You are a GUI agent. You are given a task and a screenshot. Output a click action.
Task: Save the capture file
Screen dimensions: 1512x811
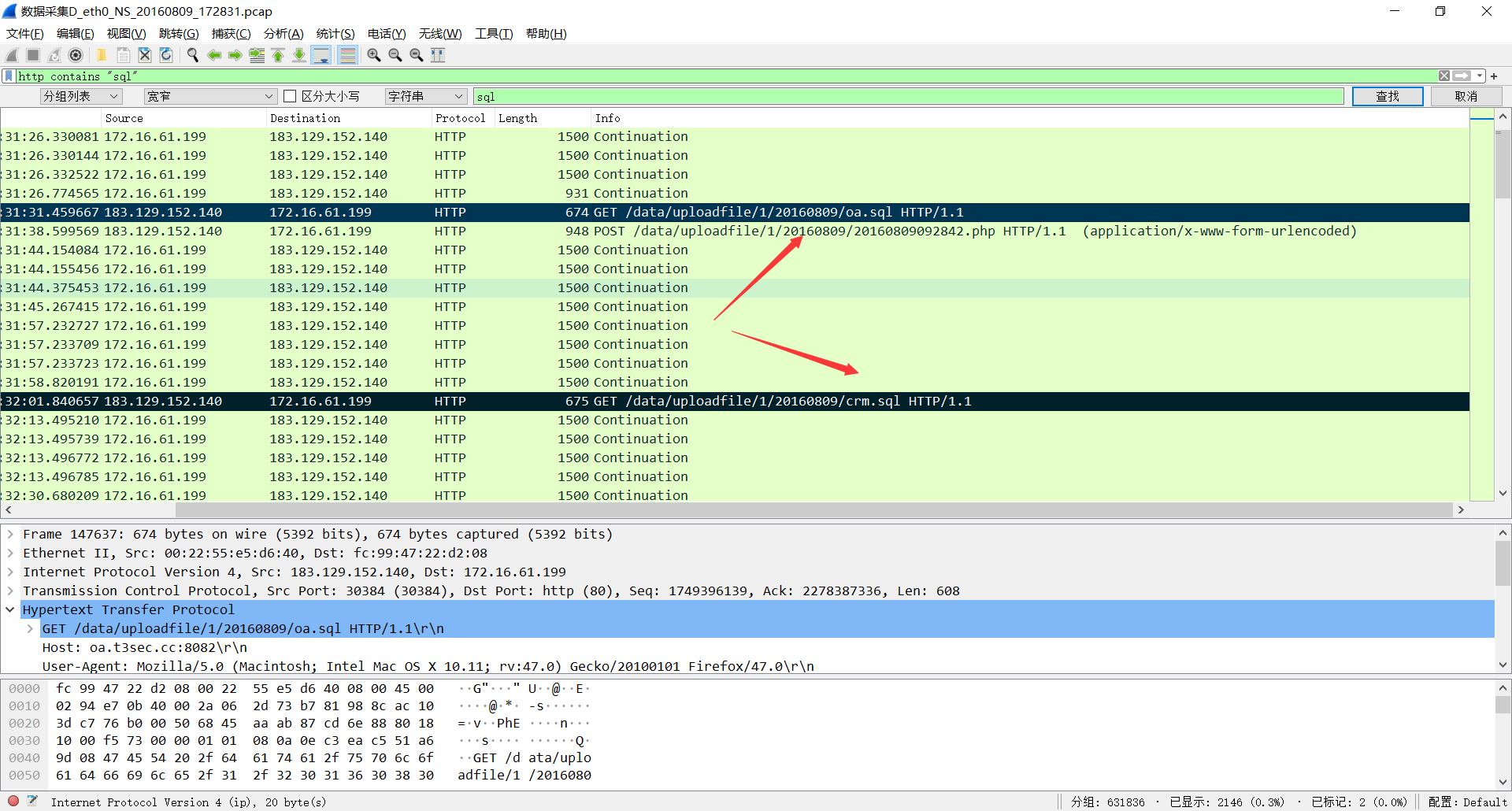(x=124, y=55)
